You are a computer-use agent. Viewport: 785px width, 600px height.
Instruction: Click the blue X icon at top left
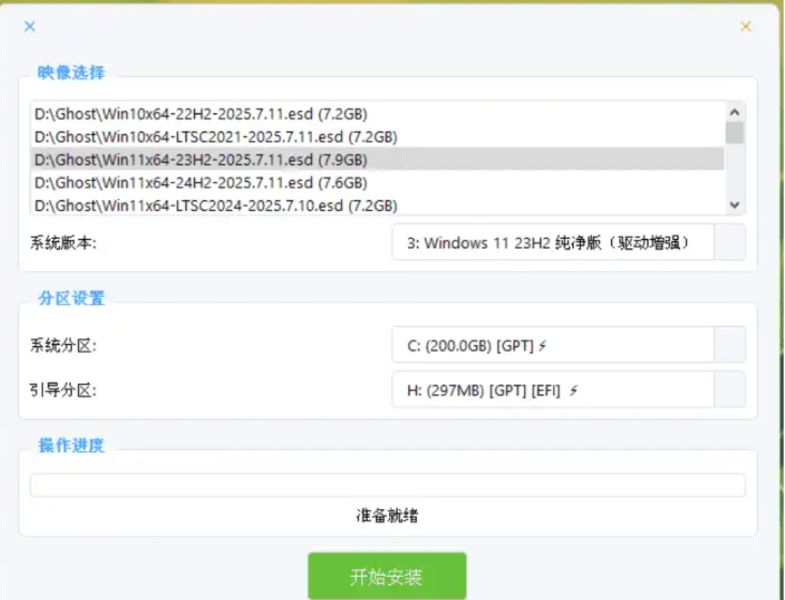(x=30, y=26)
